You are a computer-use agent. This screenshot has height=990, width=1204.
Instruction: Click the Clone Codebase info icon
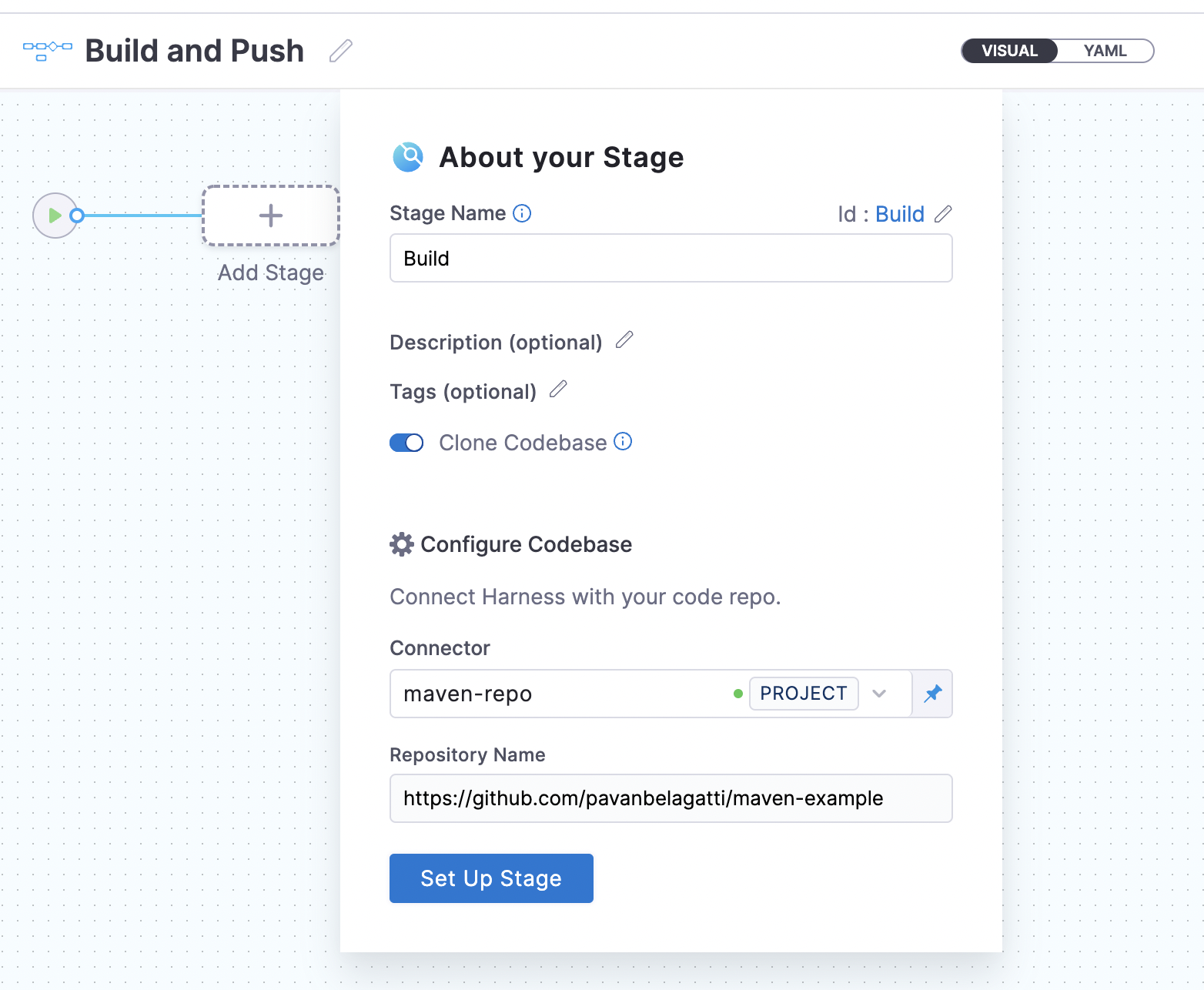(623, 441)
